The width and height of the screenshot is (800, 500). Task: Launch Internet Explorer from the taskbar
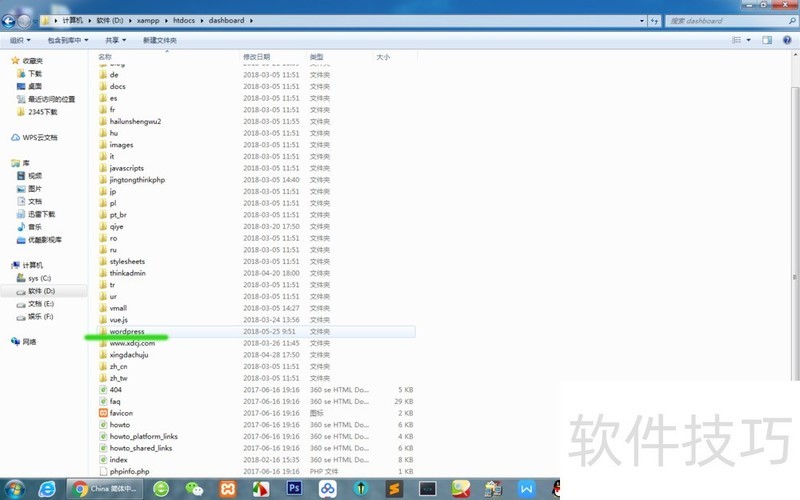click(x=47, y=489)
